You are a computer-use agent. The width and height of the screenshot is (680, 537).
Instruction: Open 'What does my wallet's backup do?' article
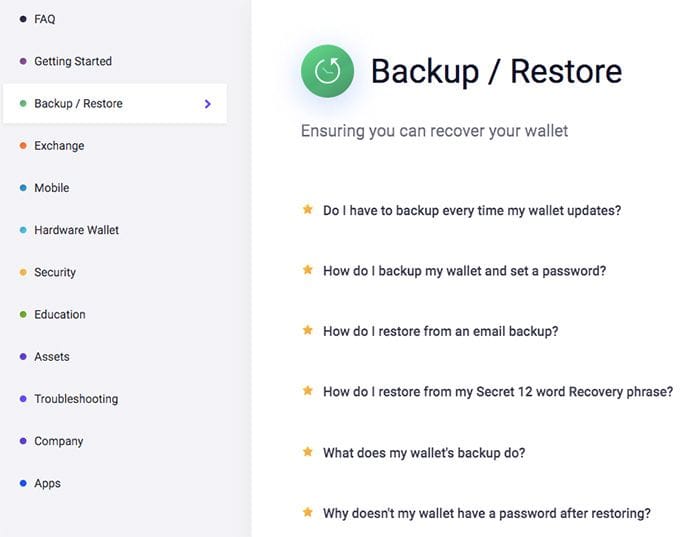point(424,453)
